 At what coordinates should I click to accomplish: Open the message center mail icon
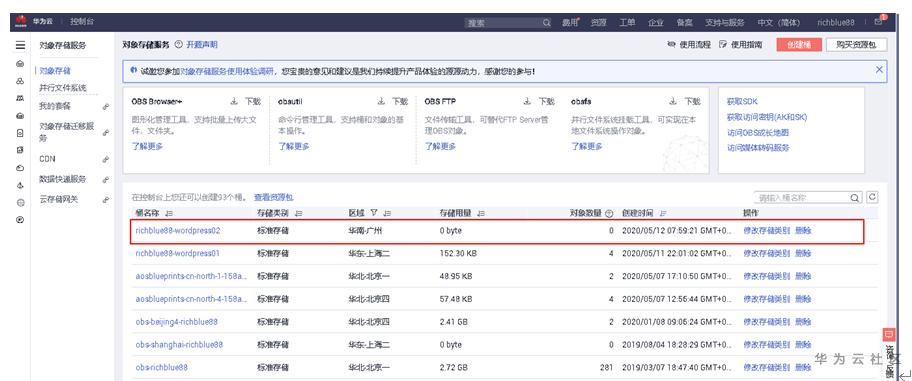(878, 22)
